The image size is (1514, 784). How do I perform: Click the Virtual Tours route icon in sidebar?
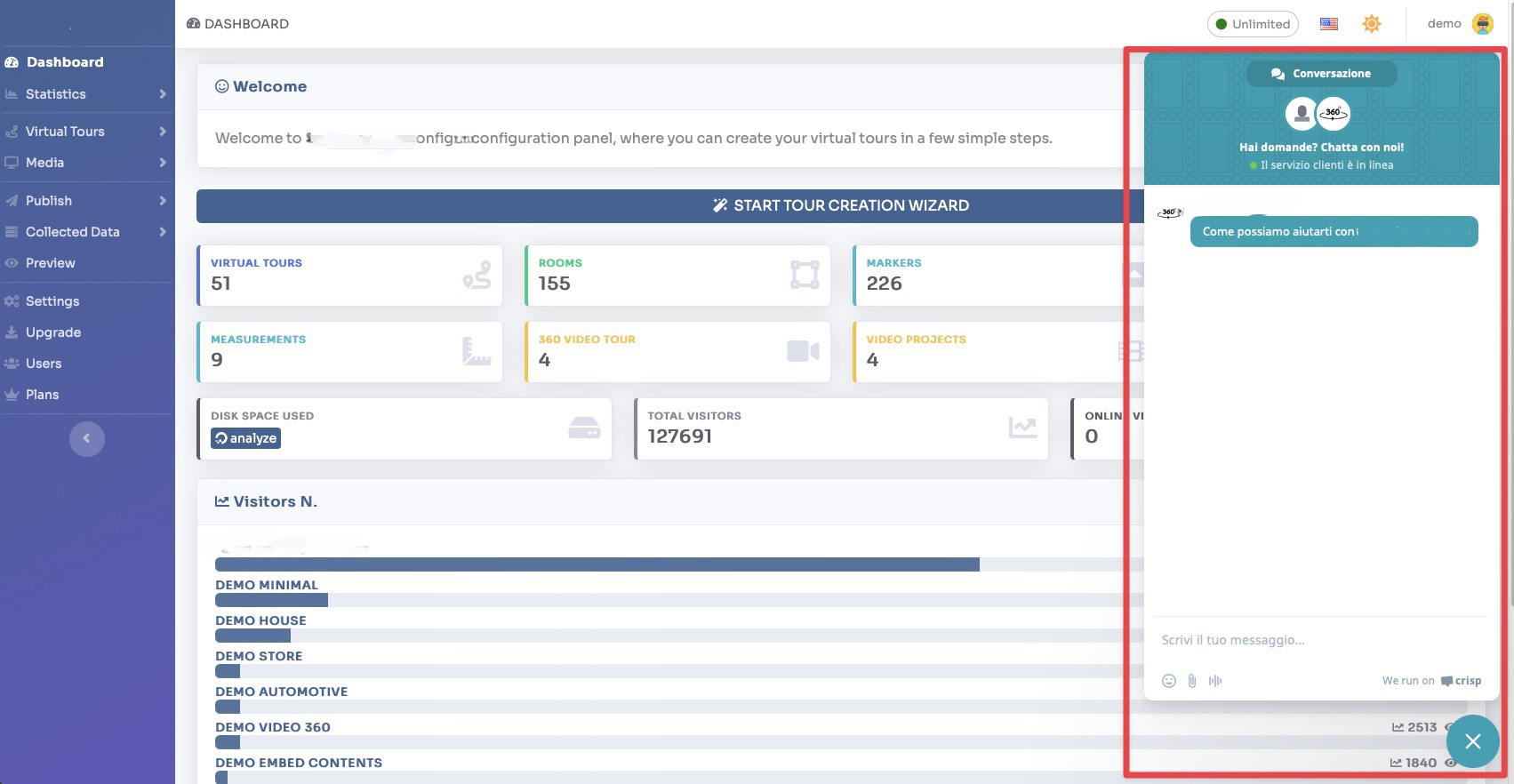tap(12, 132)
